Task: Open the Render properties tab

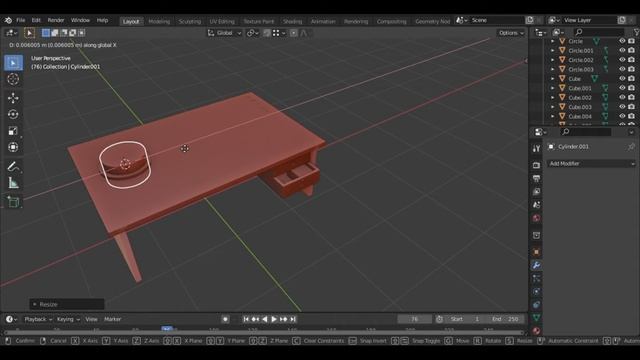Action: point(536,165)
